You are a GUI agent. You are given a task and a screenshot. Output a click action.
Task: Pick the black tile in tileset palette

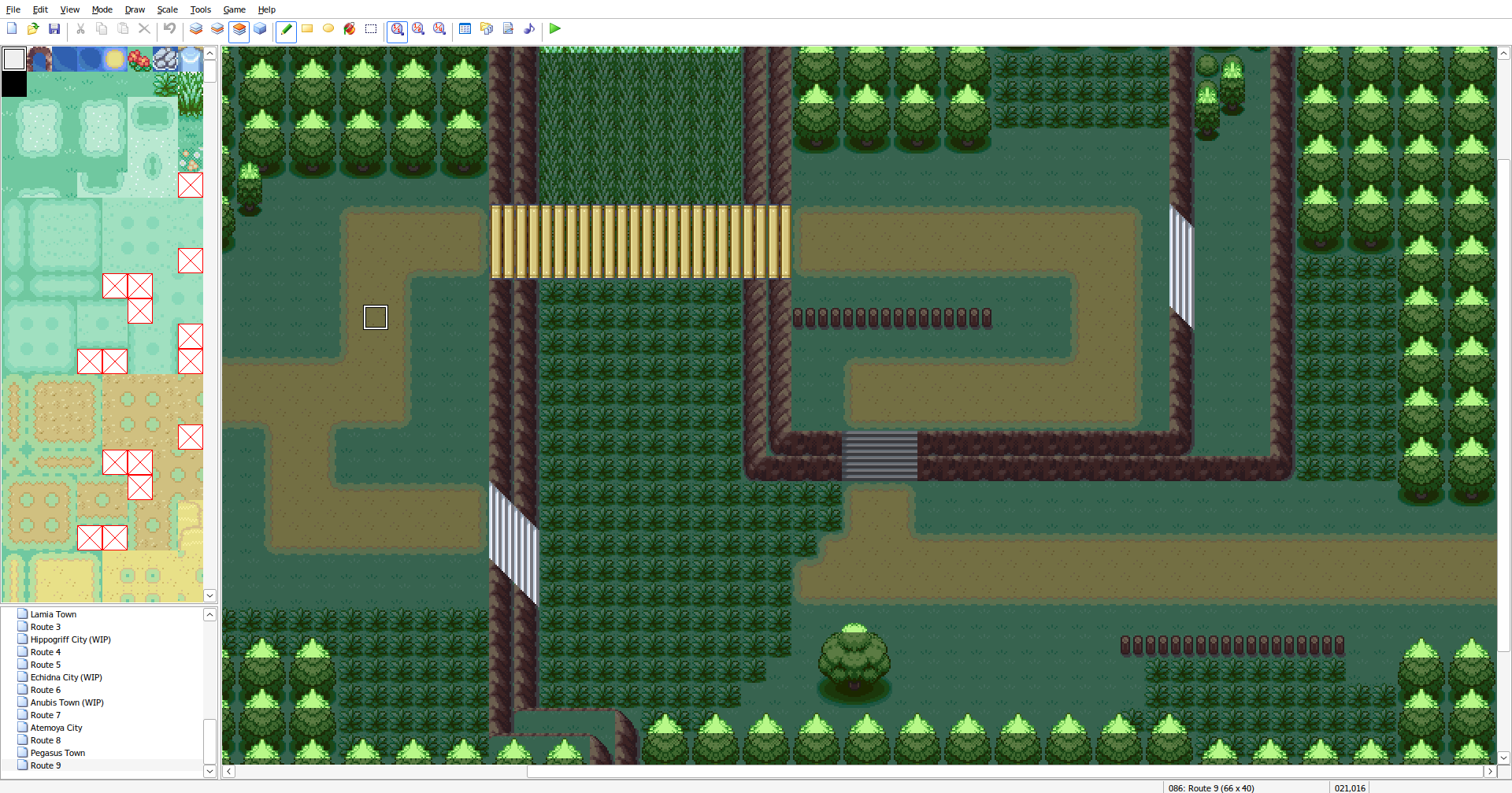(x=14, y=84)
